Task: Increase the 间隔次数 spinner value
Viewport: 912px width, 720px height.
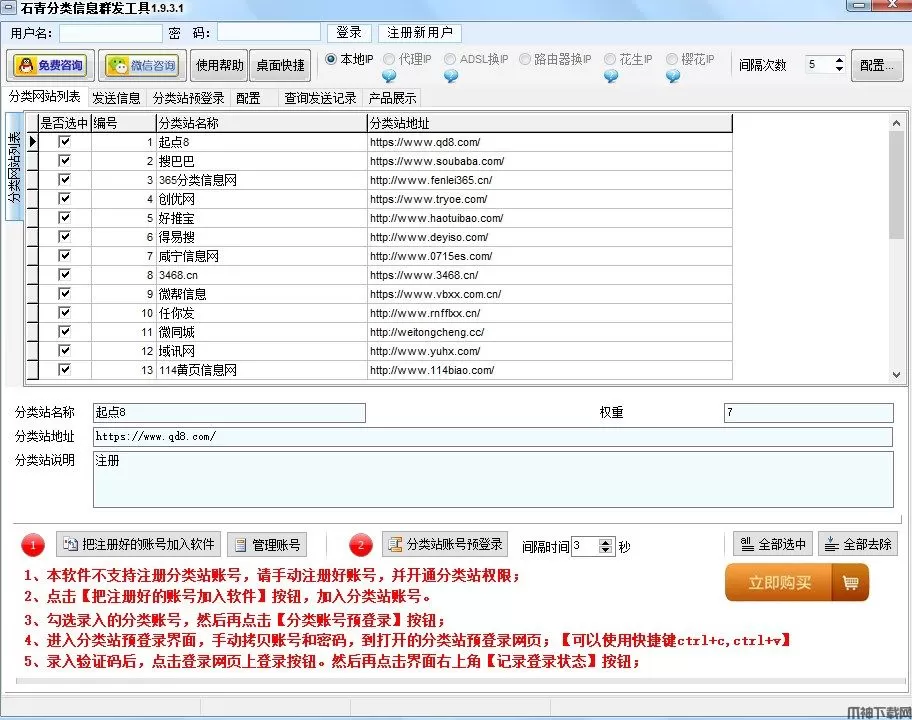Action: click(x=839, y=60)
